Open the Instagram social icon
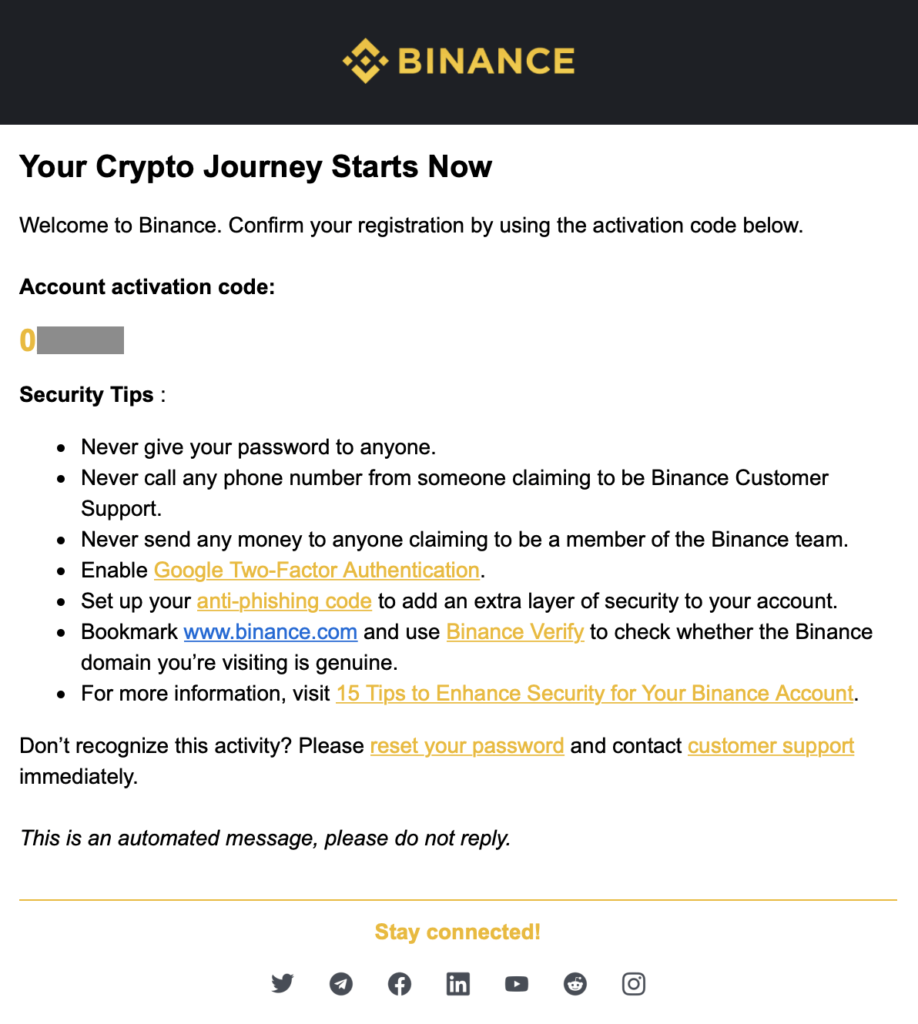This screenshot has height=1024, width=918. 633,984
